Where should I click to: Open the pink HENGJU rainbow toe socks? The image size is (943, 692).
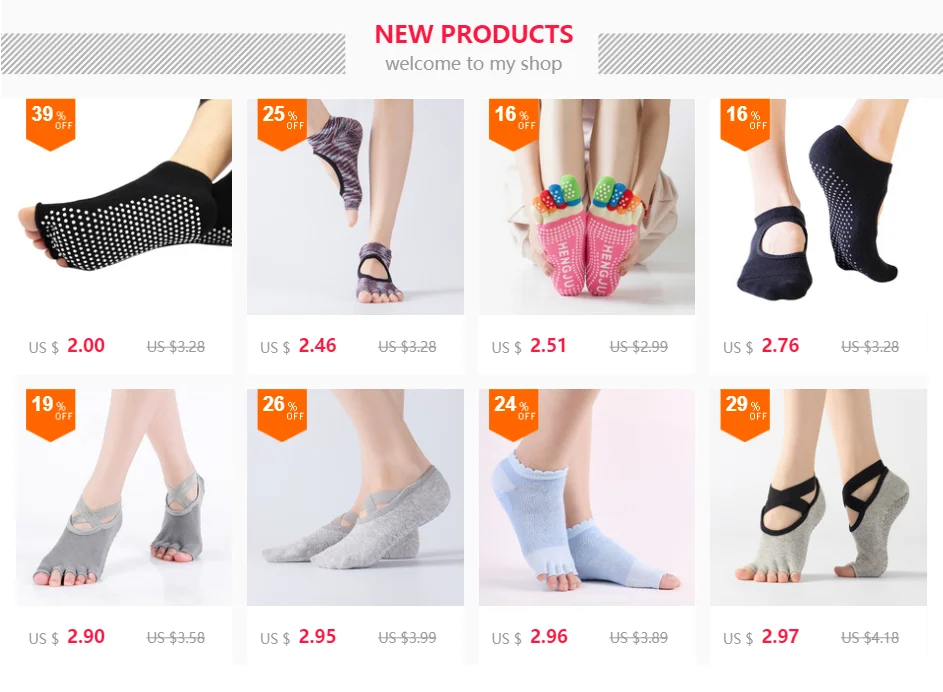(587, 207)
